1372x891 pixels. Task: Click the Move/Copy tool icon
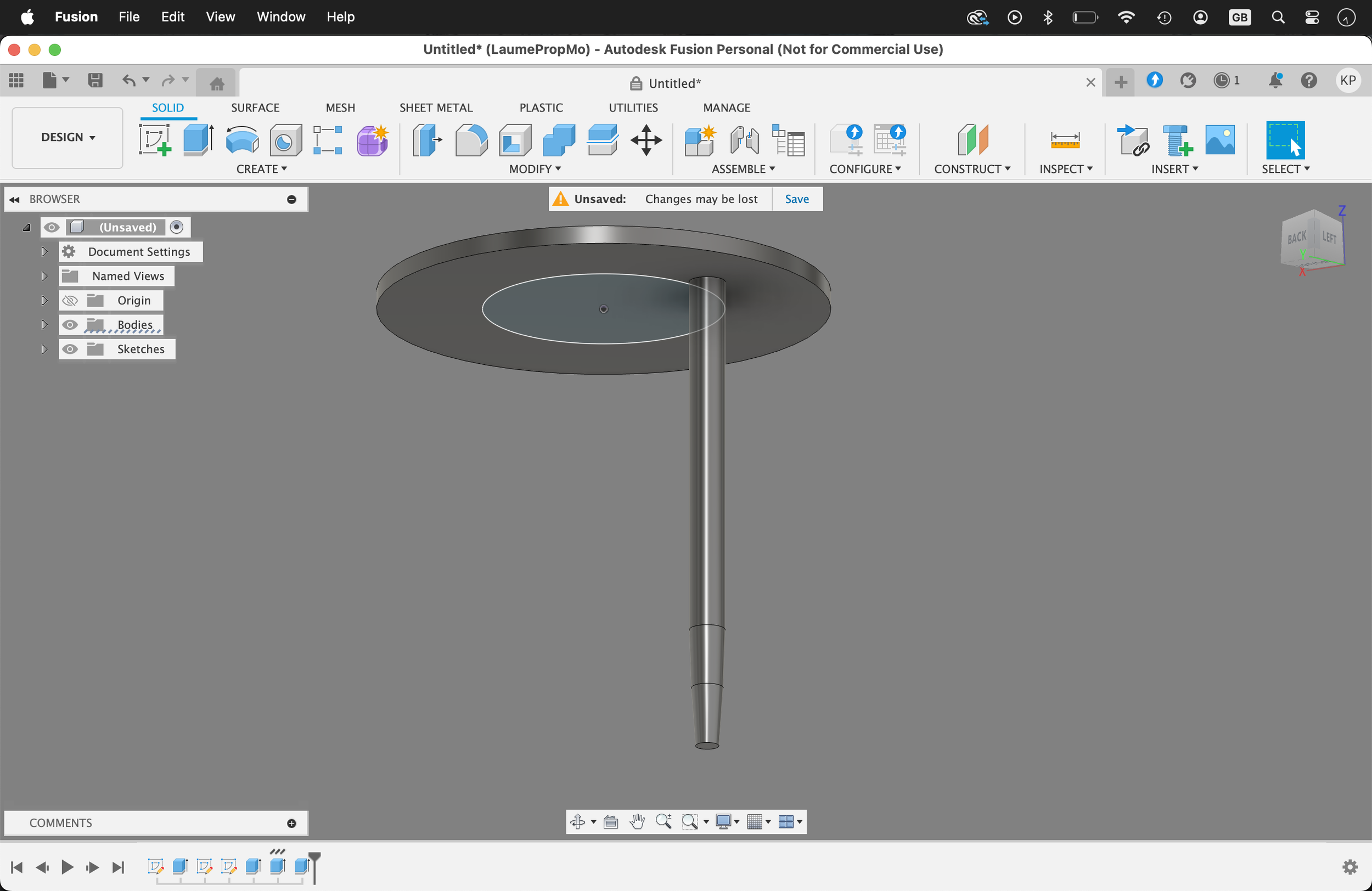(x=646, y=140)
